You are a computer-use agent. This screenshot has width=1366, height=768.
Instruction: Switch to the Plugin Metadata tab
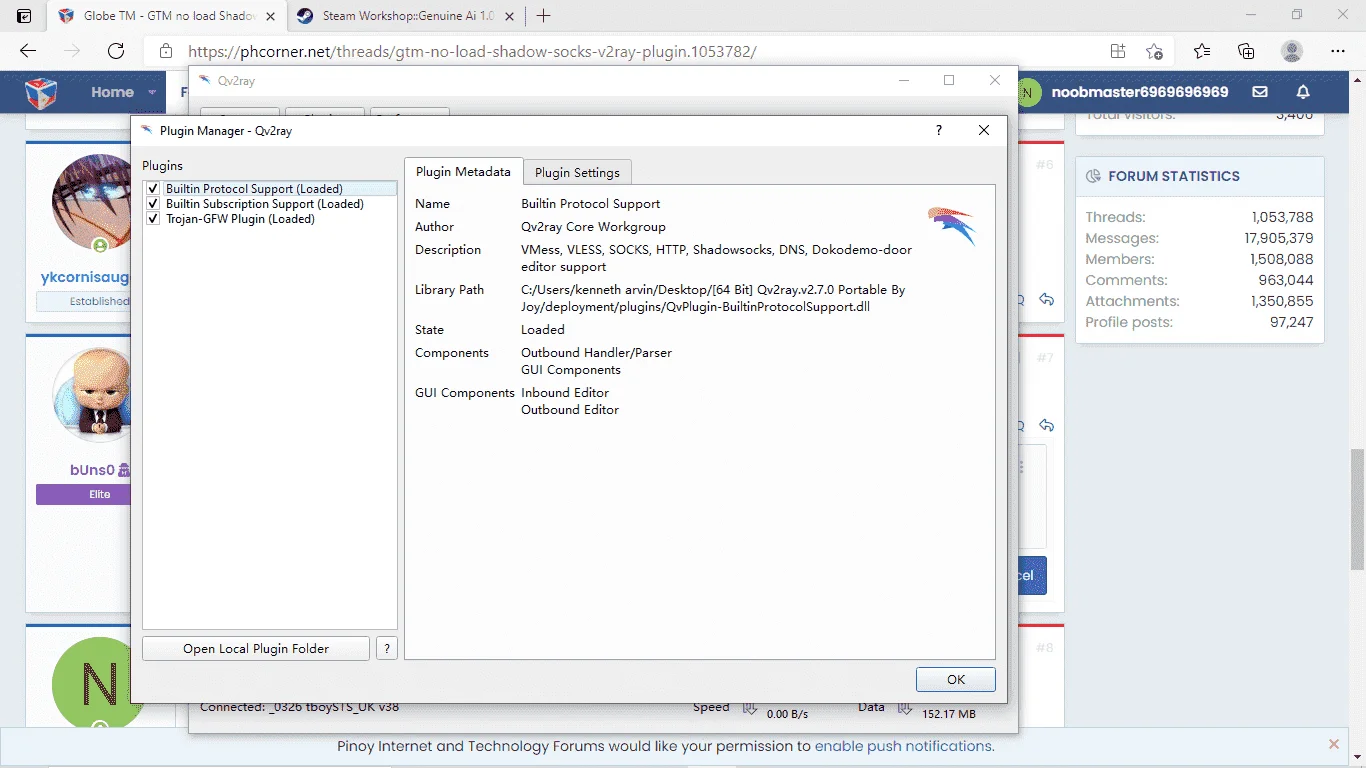click(463, 171)
